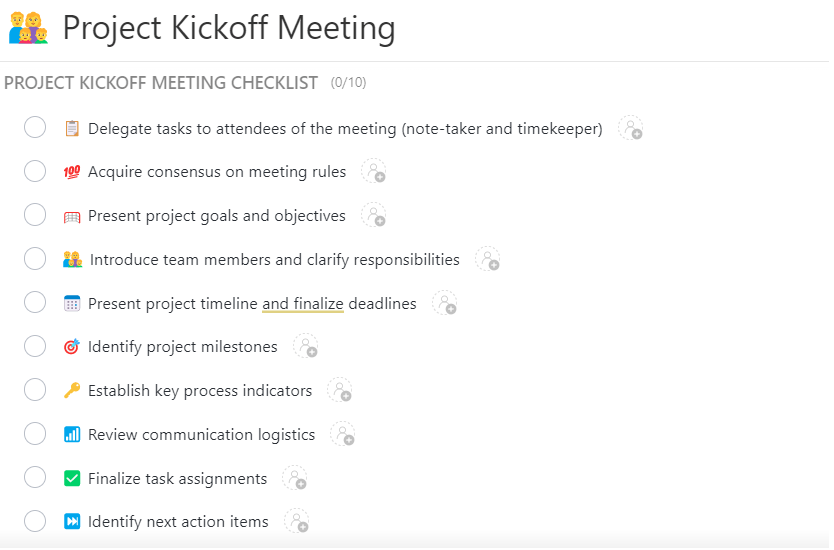Assign user to Present project timeline item
Screen dimensions: 834x550
444,303
